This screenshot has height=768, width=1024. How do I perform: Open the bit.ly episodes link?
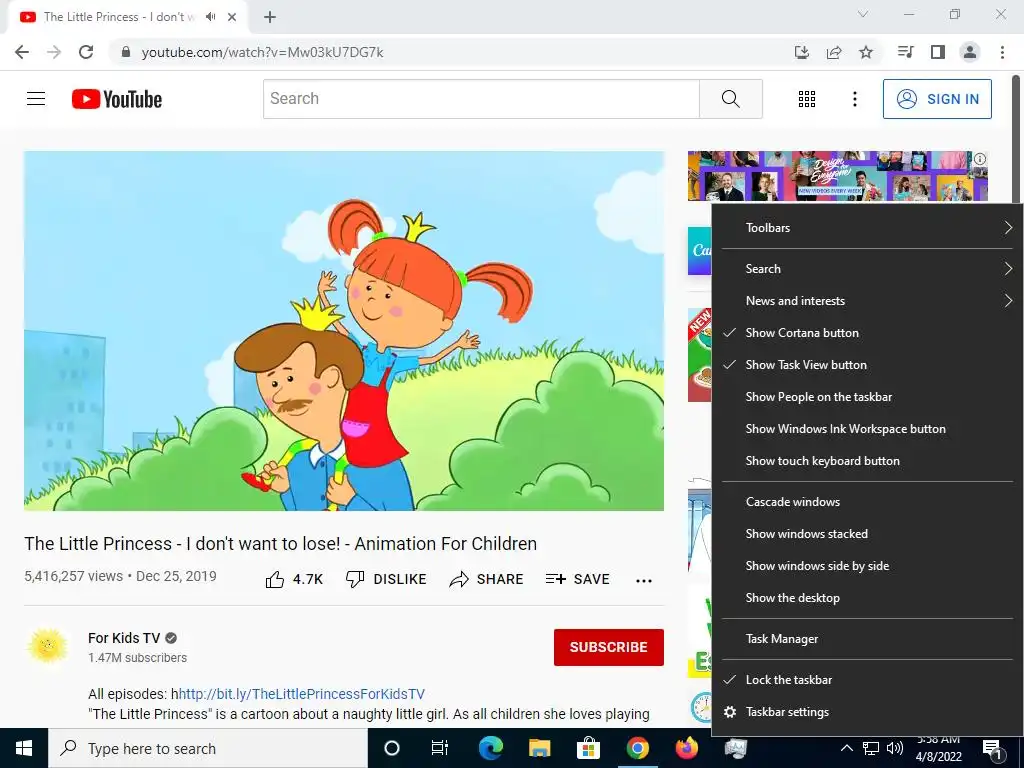point(302,694)
